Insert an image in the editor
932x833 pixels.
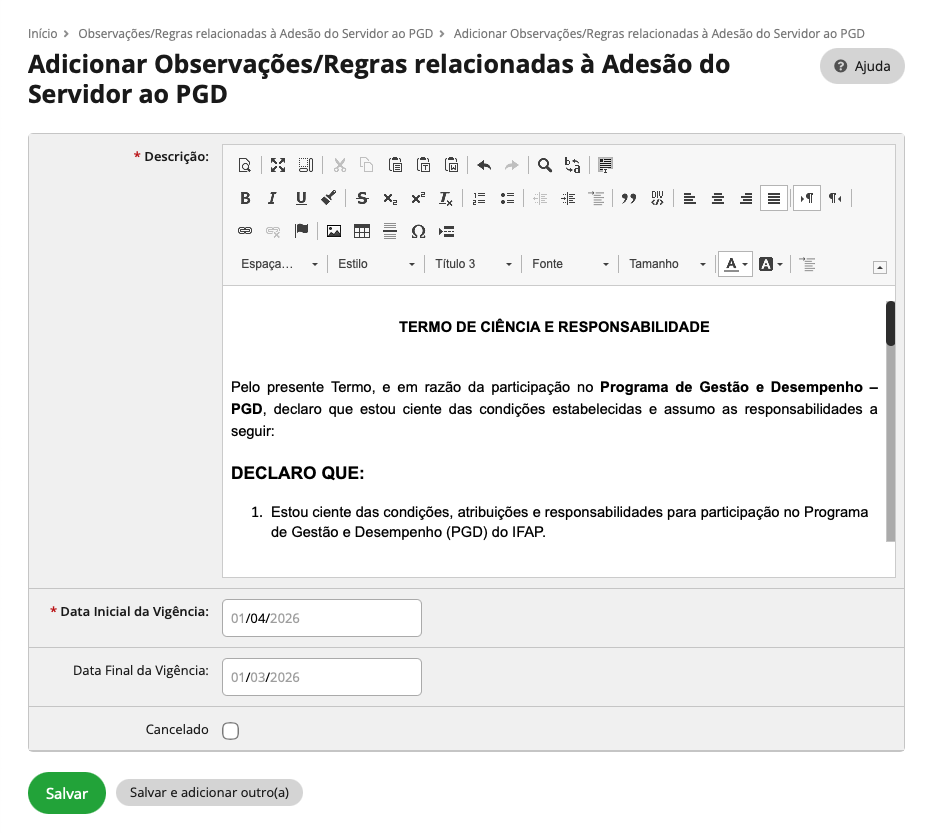(334, 231)
